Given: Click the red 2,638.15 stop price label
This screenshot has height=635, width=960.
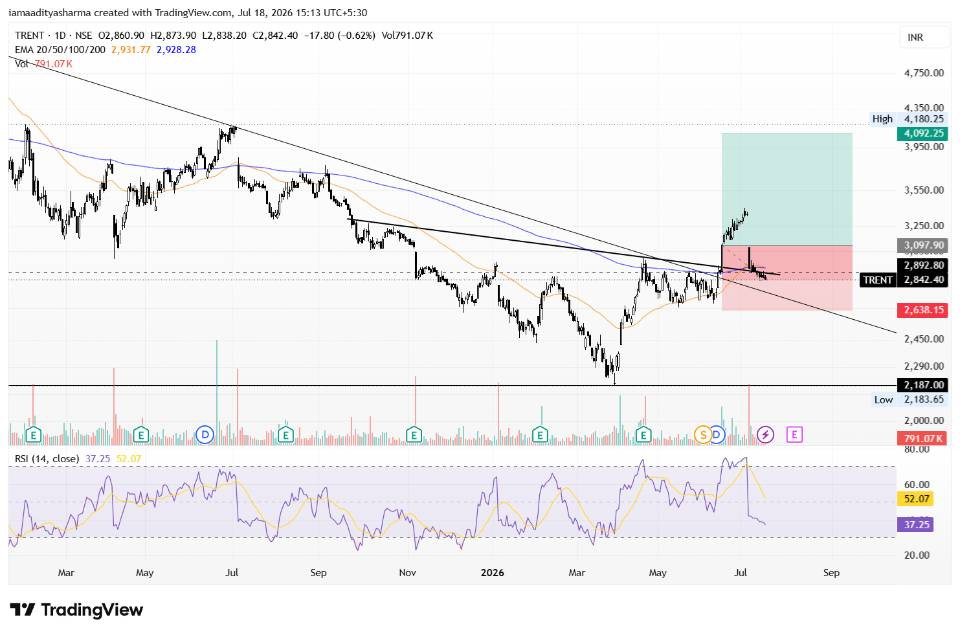Looking at the screenshot, I should coord(922,310).
